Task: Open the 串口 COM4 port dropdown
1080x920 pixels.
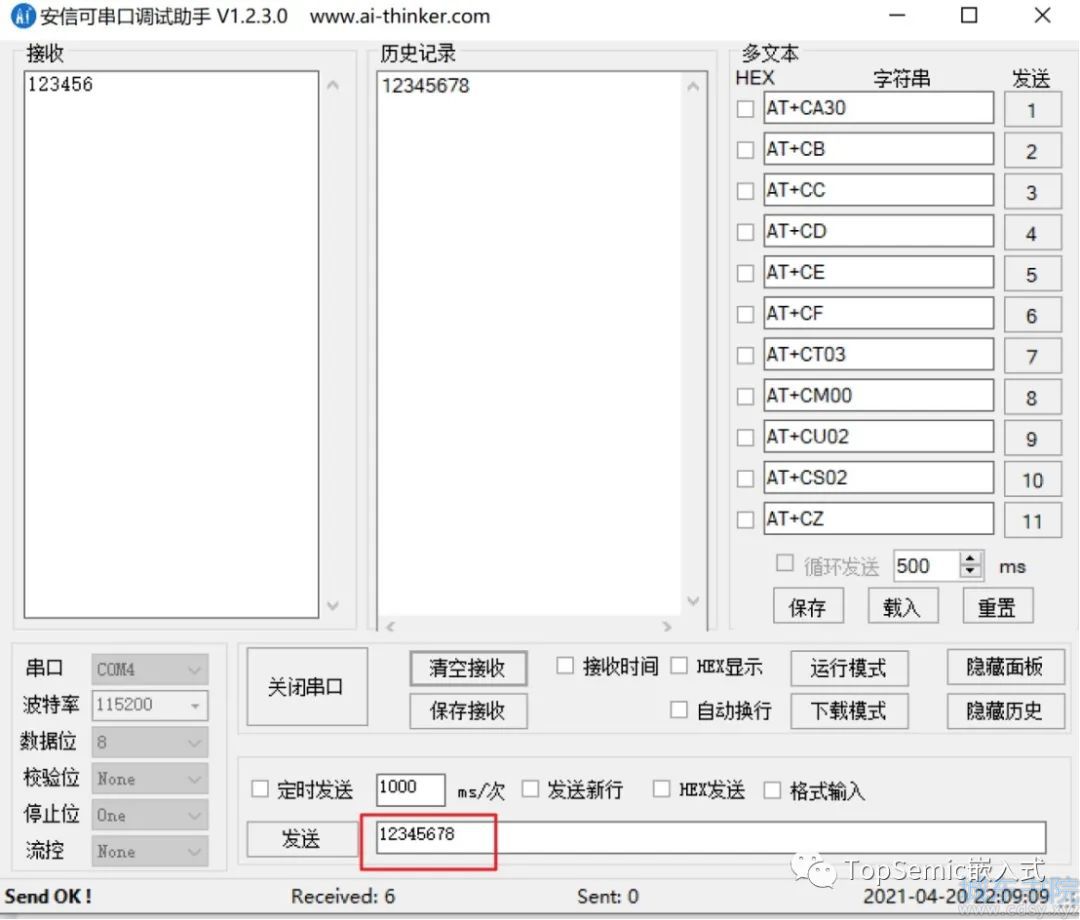Action: (149, 669)
